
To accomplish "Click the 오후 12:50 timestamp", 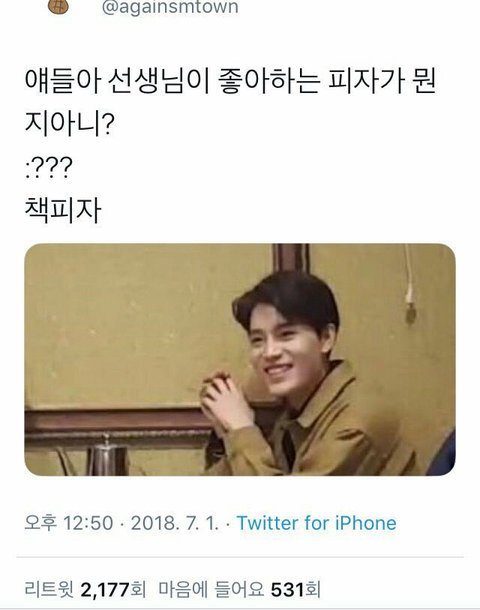I will 69,523.
